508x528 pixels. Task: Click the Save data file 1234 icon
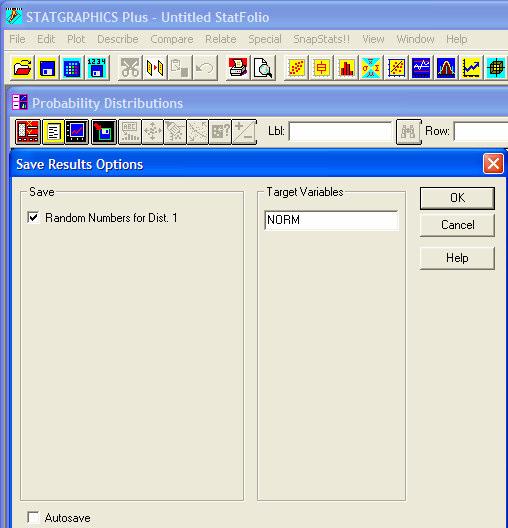point(97,68)
